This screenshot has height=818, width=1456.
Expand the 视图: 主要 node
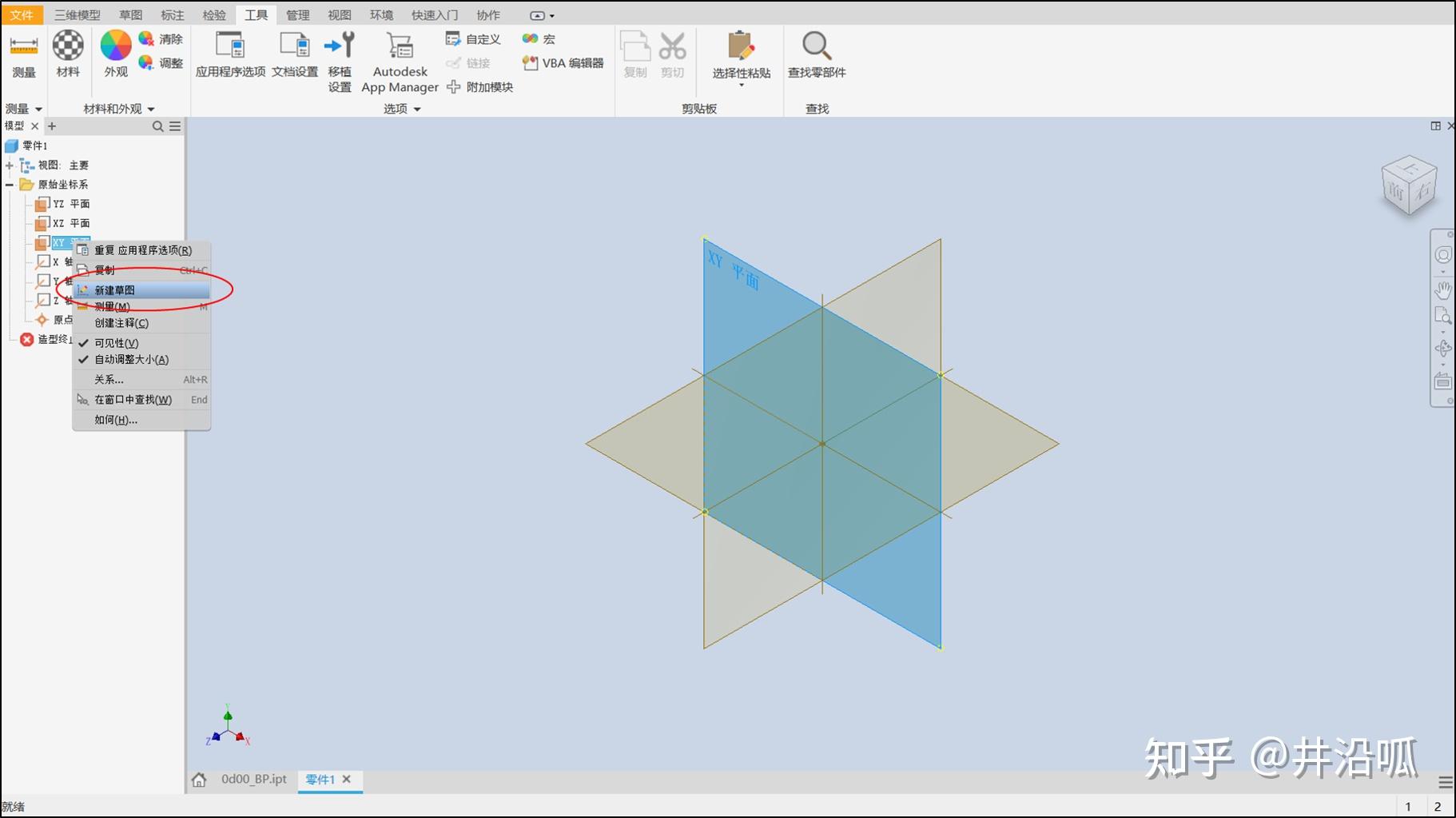(x=7, y=165)
